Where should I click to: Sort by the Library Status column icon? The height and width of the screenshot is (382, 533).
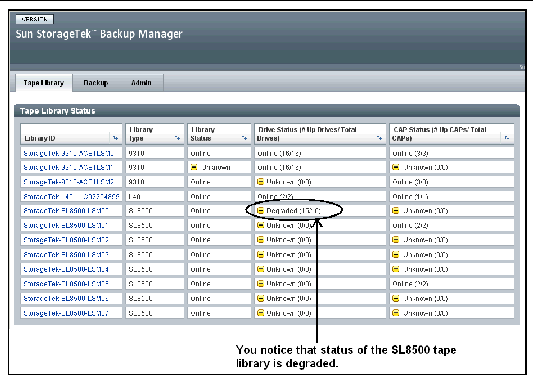(x=244, y=138)
